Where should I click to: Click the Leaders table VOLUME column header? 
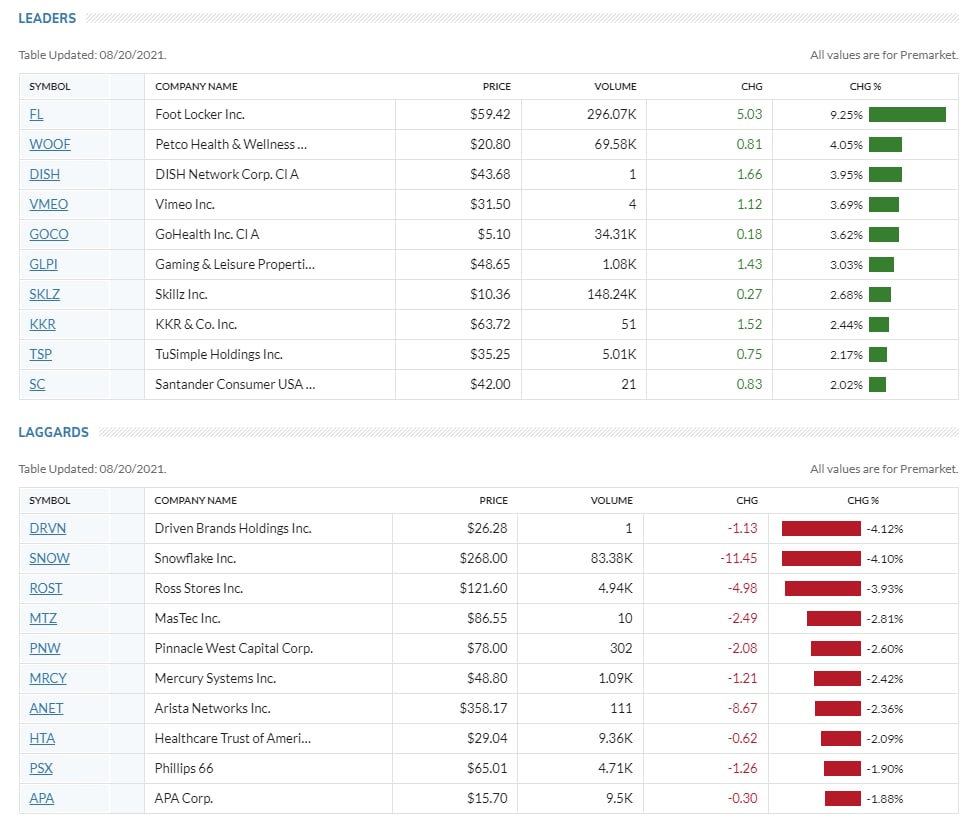point(615,87)
